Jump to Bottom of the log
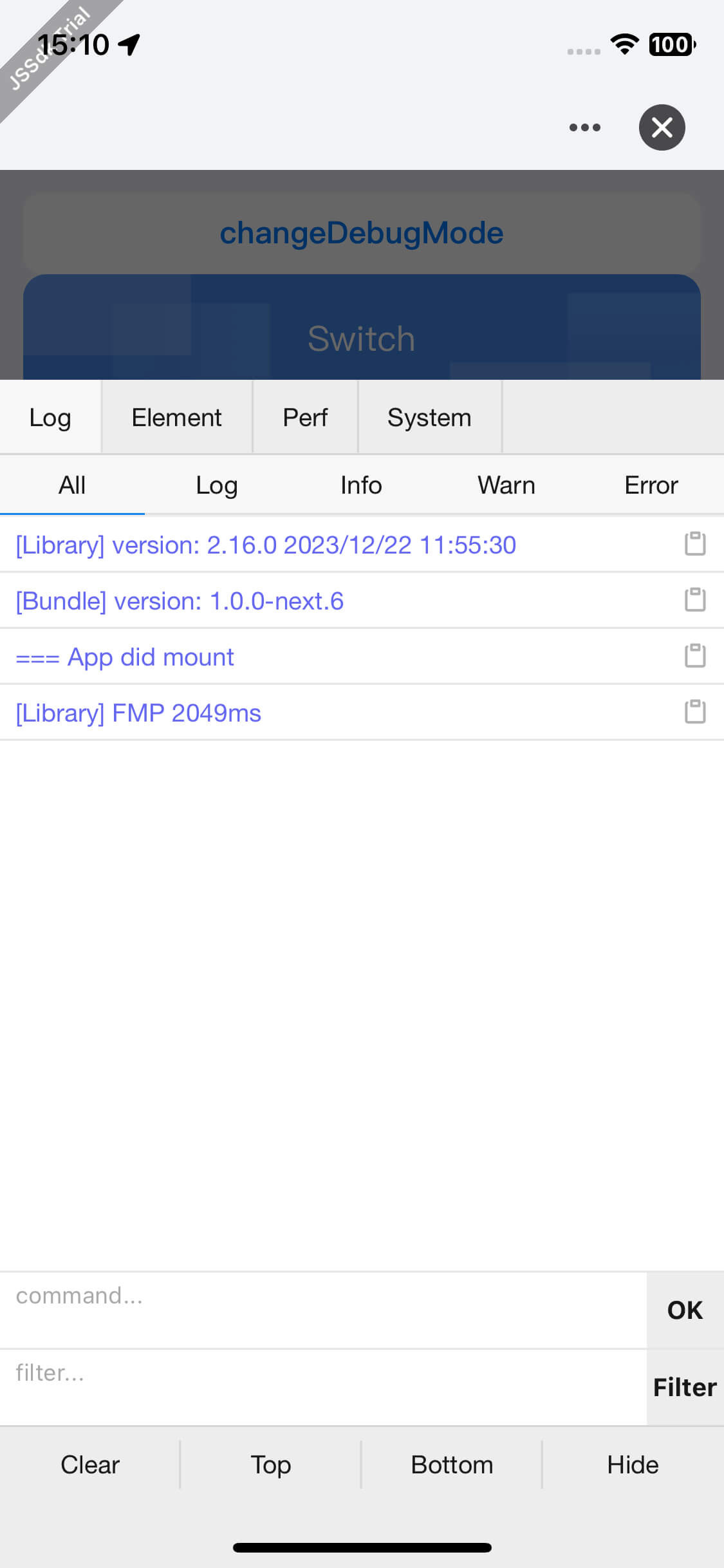Image resolution: width=724 pixels, height=1568 pixels. tap(452, 1464)
